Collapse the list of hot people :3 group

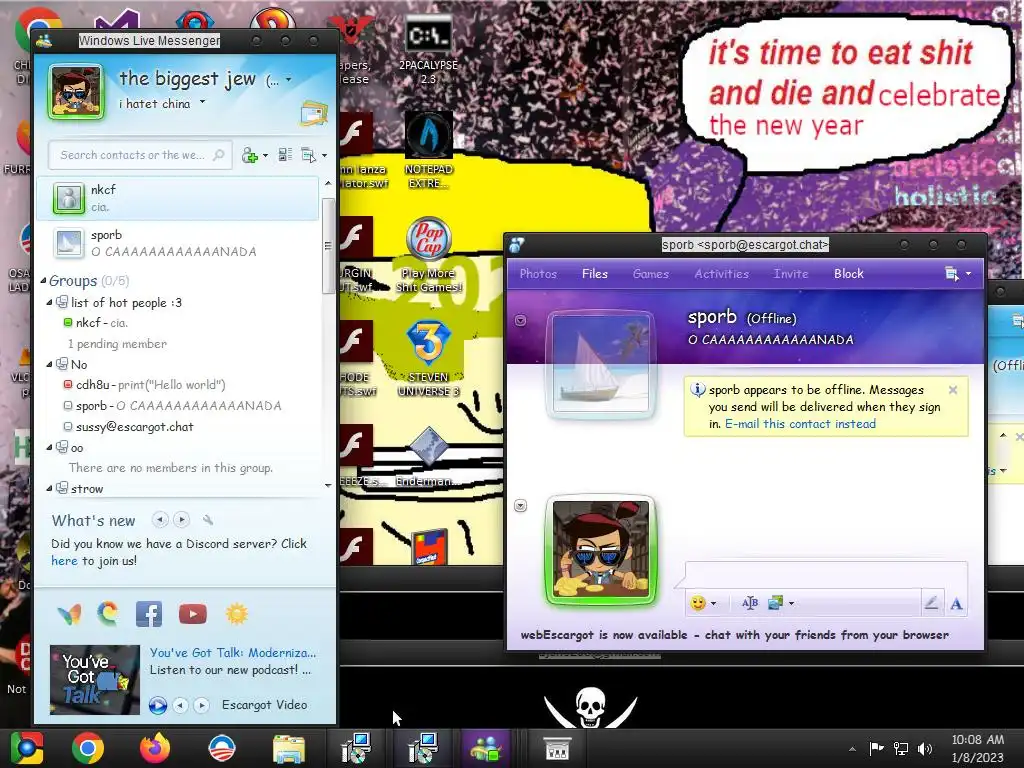49,302
